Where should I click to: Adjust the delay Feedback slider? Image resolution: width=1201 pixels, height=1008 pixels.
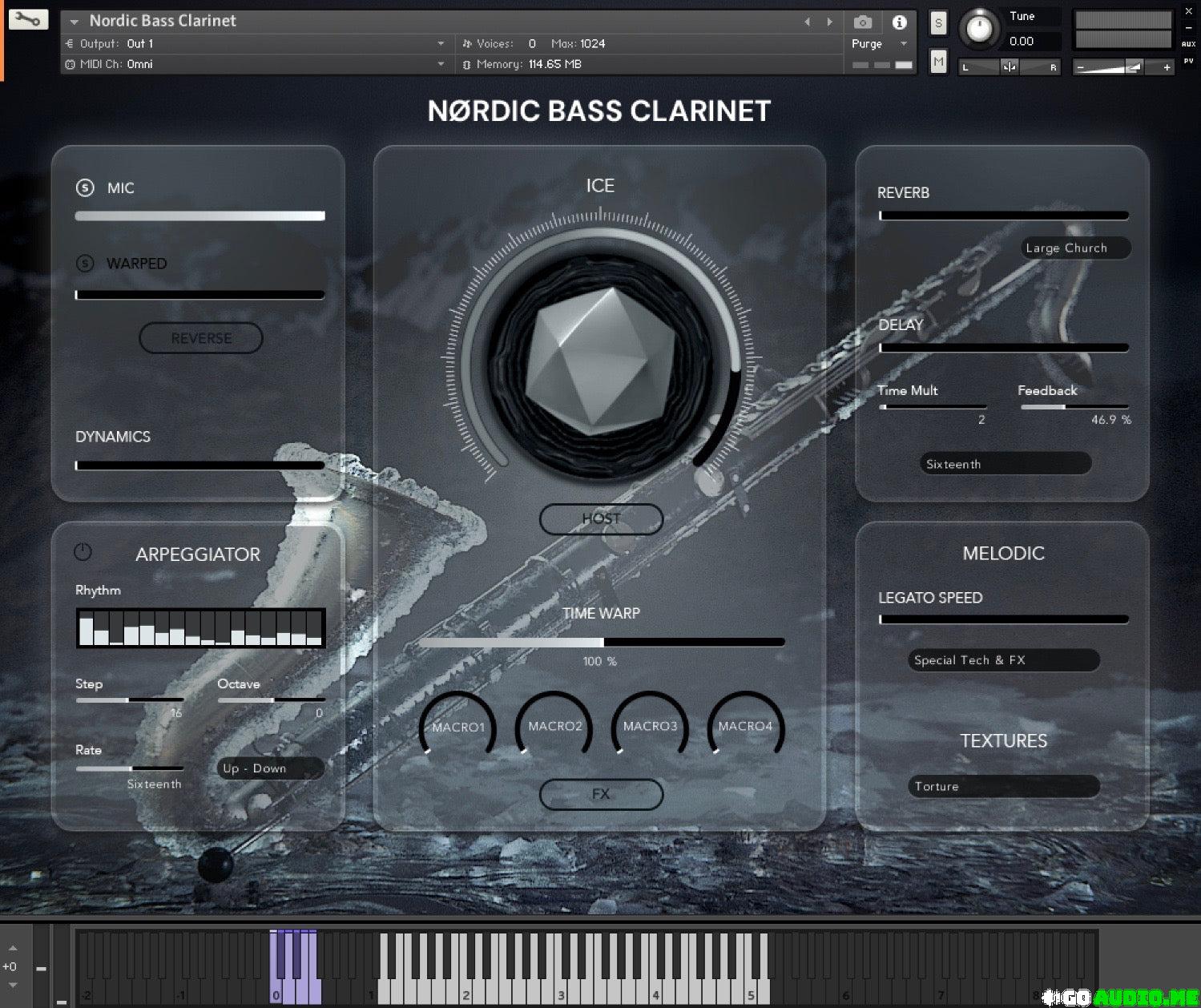pos(1074,407)
